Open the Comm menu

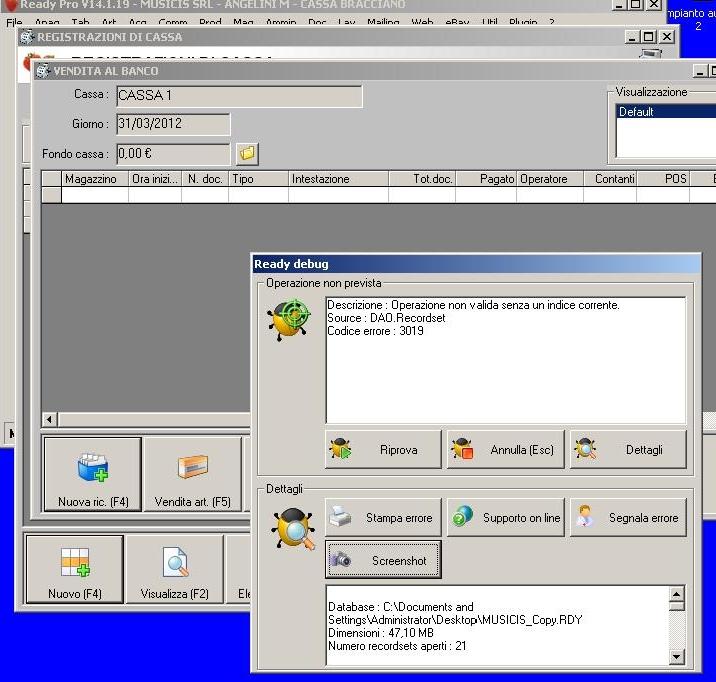[173, 22]
